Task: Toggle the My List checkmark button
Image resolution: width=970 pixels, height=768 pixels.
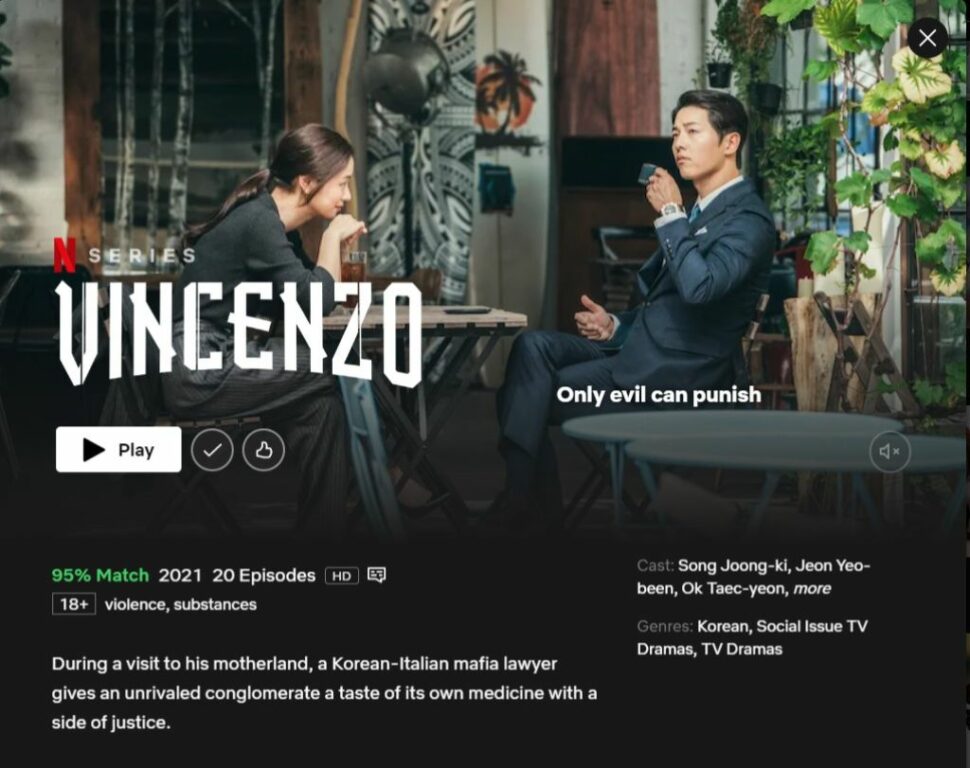Action: [x=212, y=450]
